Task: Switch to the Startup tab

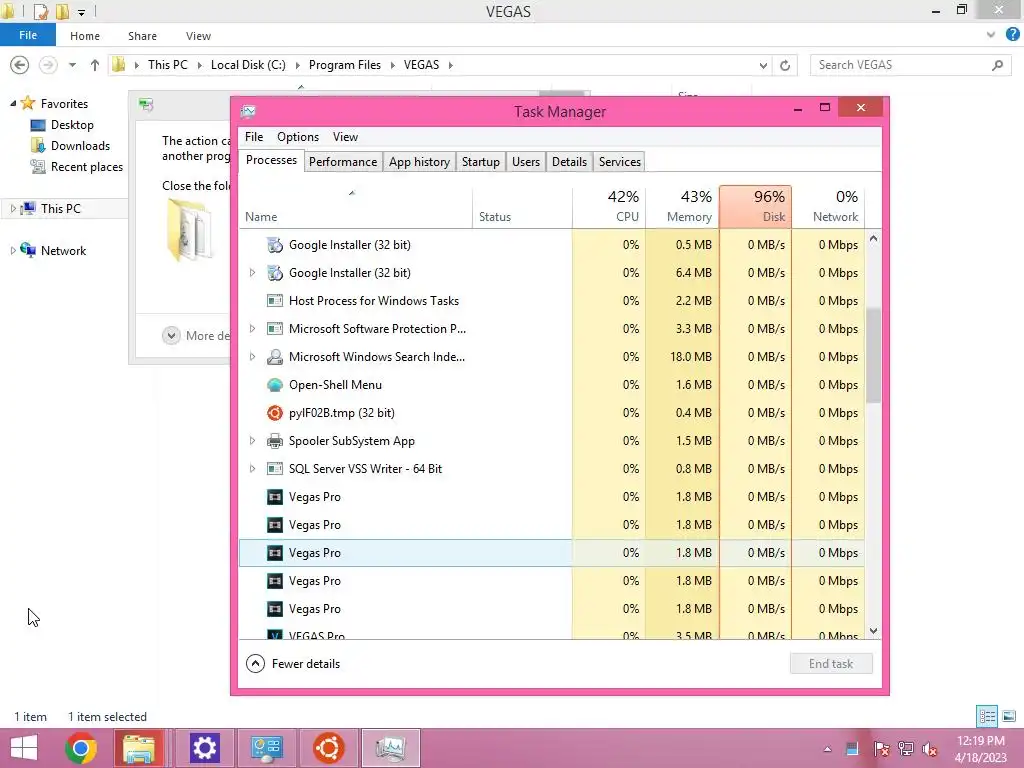Action: pos(481,162)
